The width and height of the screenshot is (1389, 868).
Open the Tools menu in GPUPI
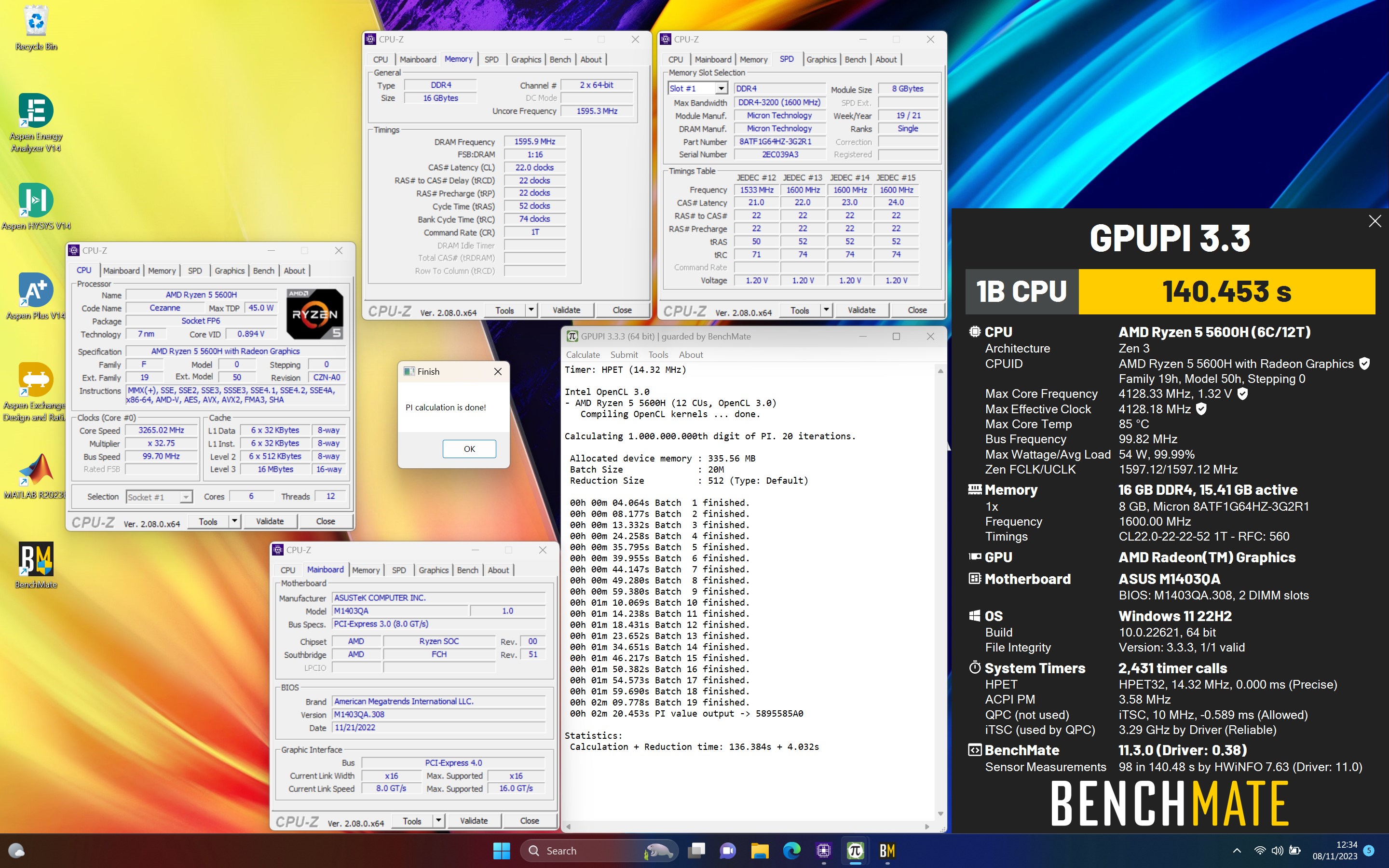[x=658, y=355]
